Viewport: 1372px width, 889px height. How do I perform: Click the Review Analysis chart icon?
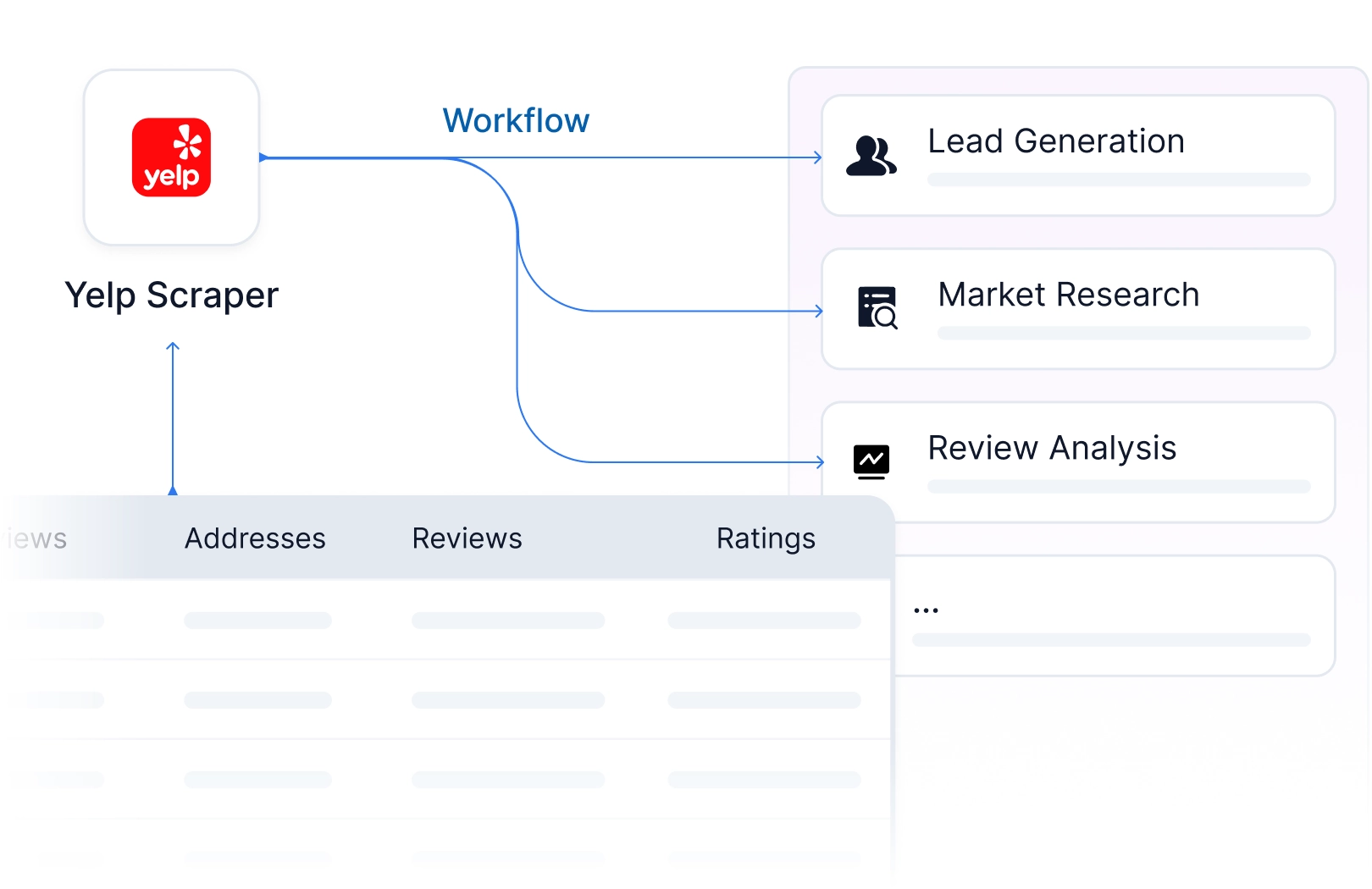tap(871, 462)
